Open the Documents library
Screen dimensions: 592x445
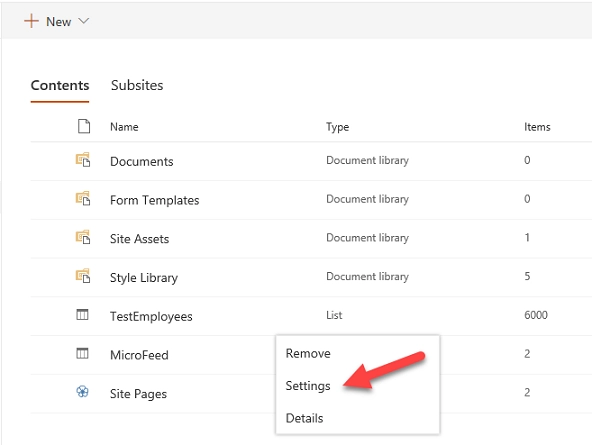pyautogui.click(x=142, y=162)
